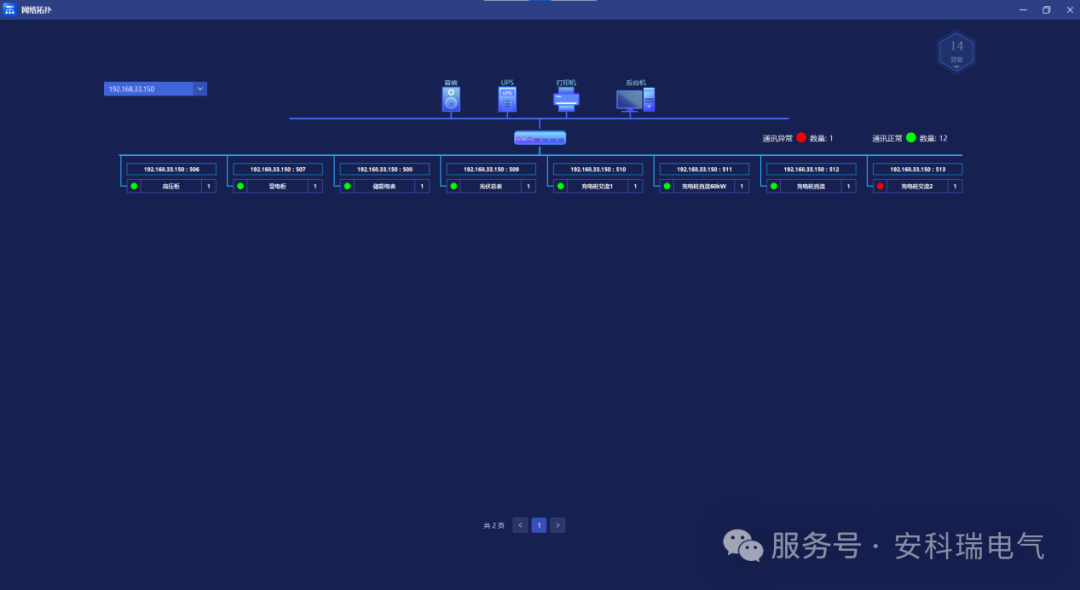Select the 后台机 workstation icon
This screenshot has height=590, width=1080.
click(x=633, y=97)
